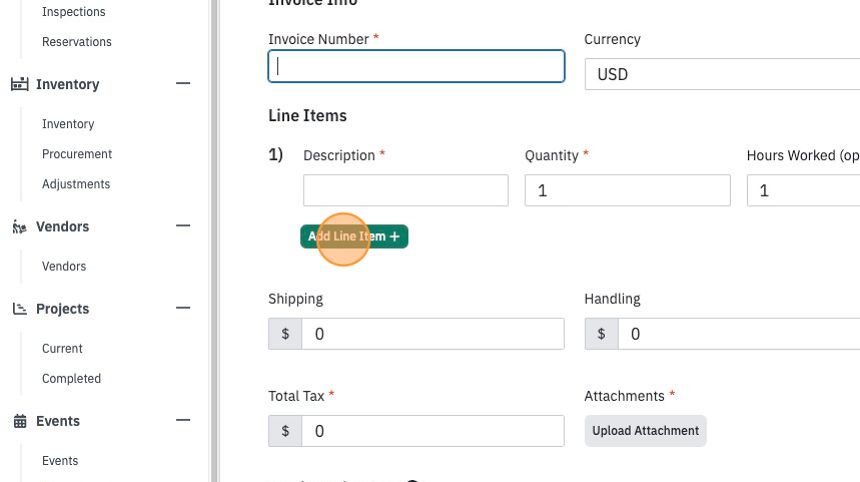
Task: Click the Quantity input field
Action: click(x=627, y=190)
